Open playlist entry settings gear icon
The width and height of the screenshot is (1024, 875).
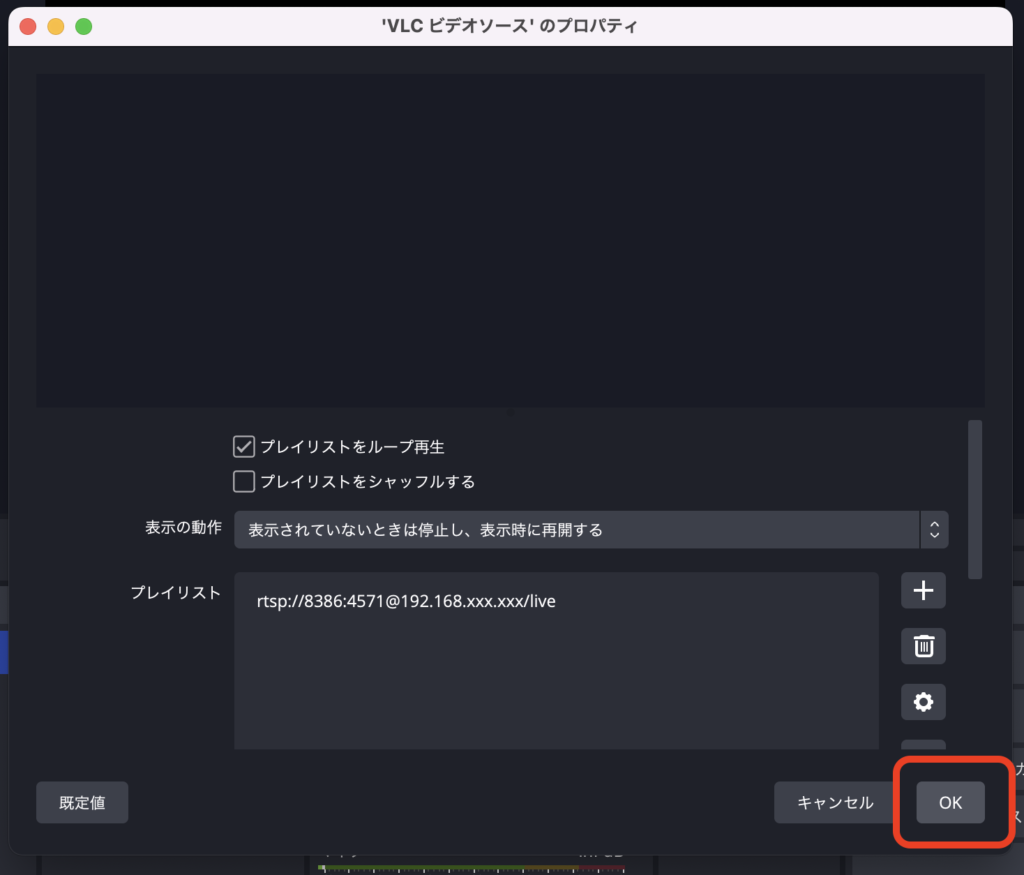click(923, 702)
